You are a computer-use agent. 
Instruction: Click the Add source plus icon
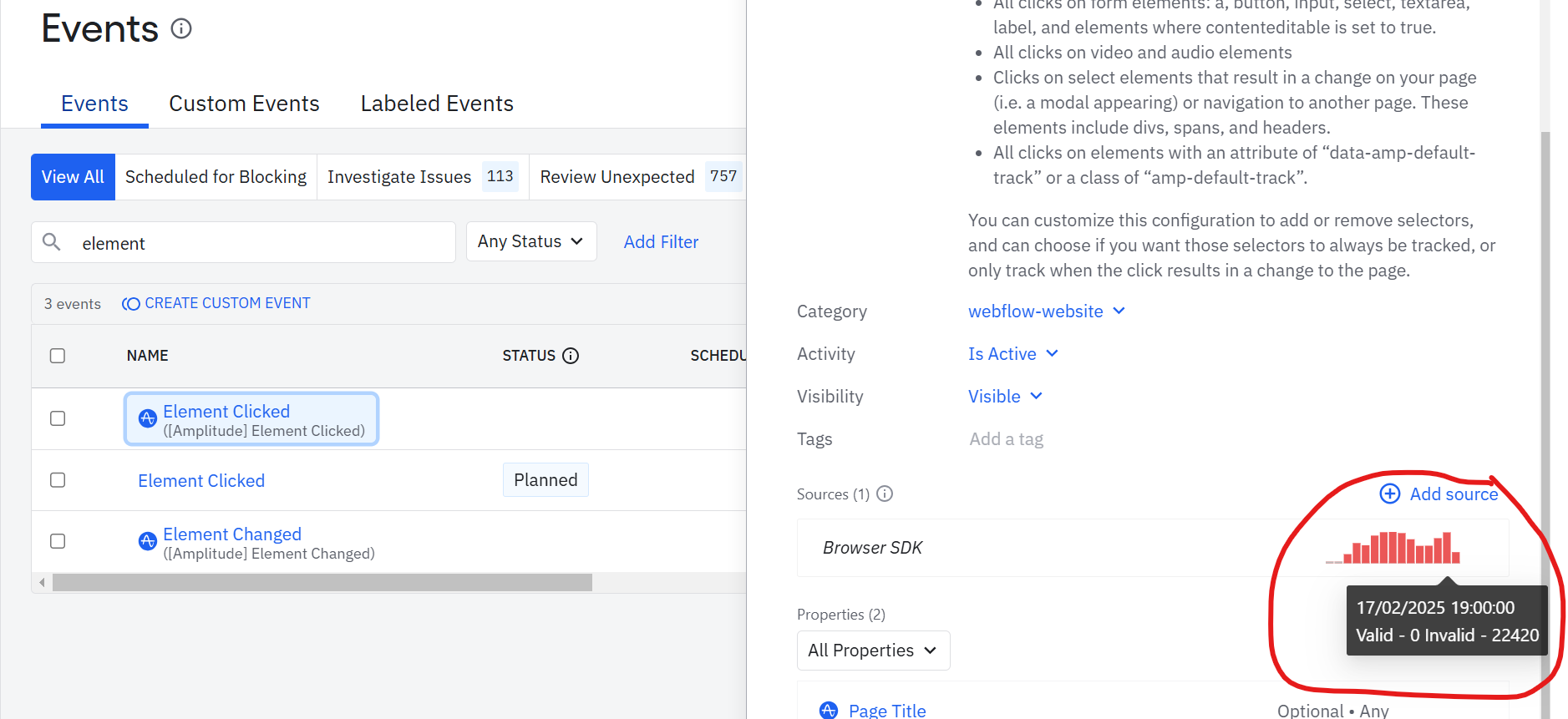click(1390, 494)
